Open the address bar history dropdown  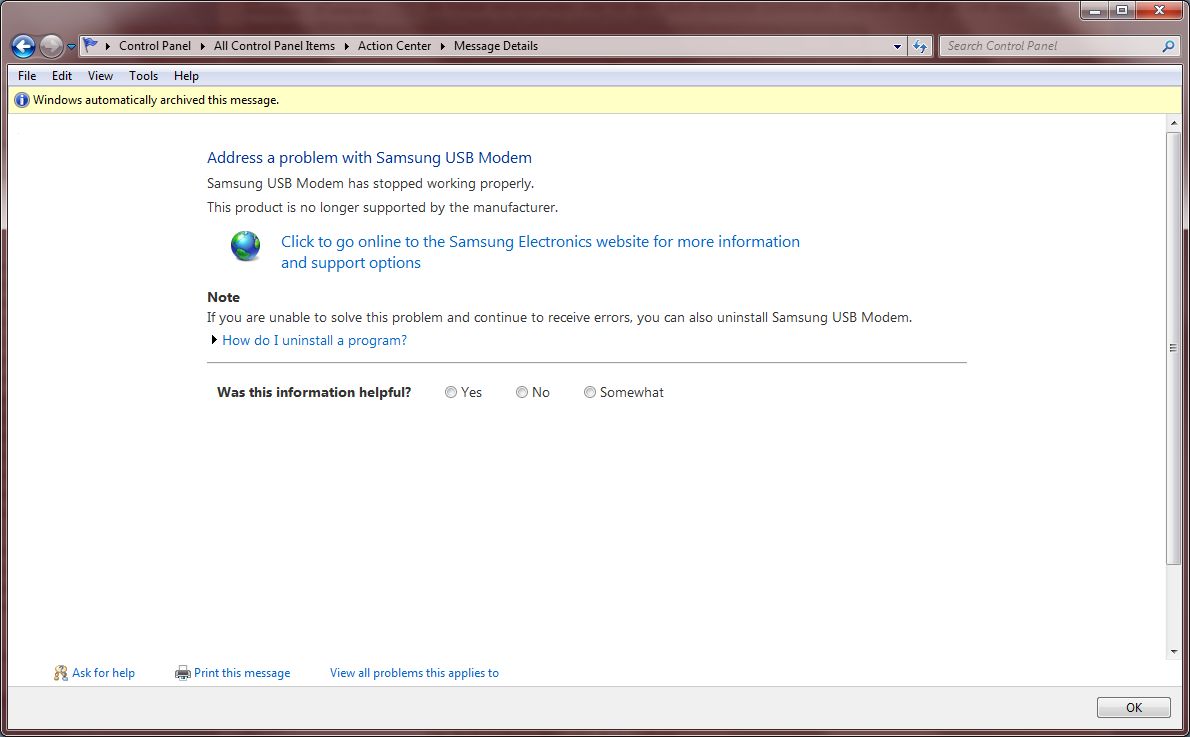[897, 46]
